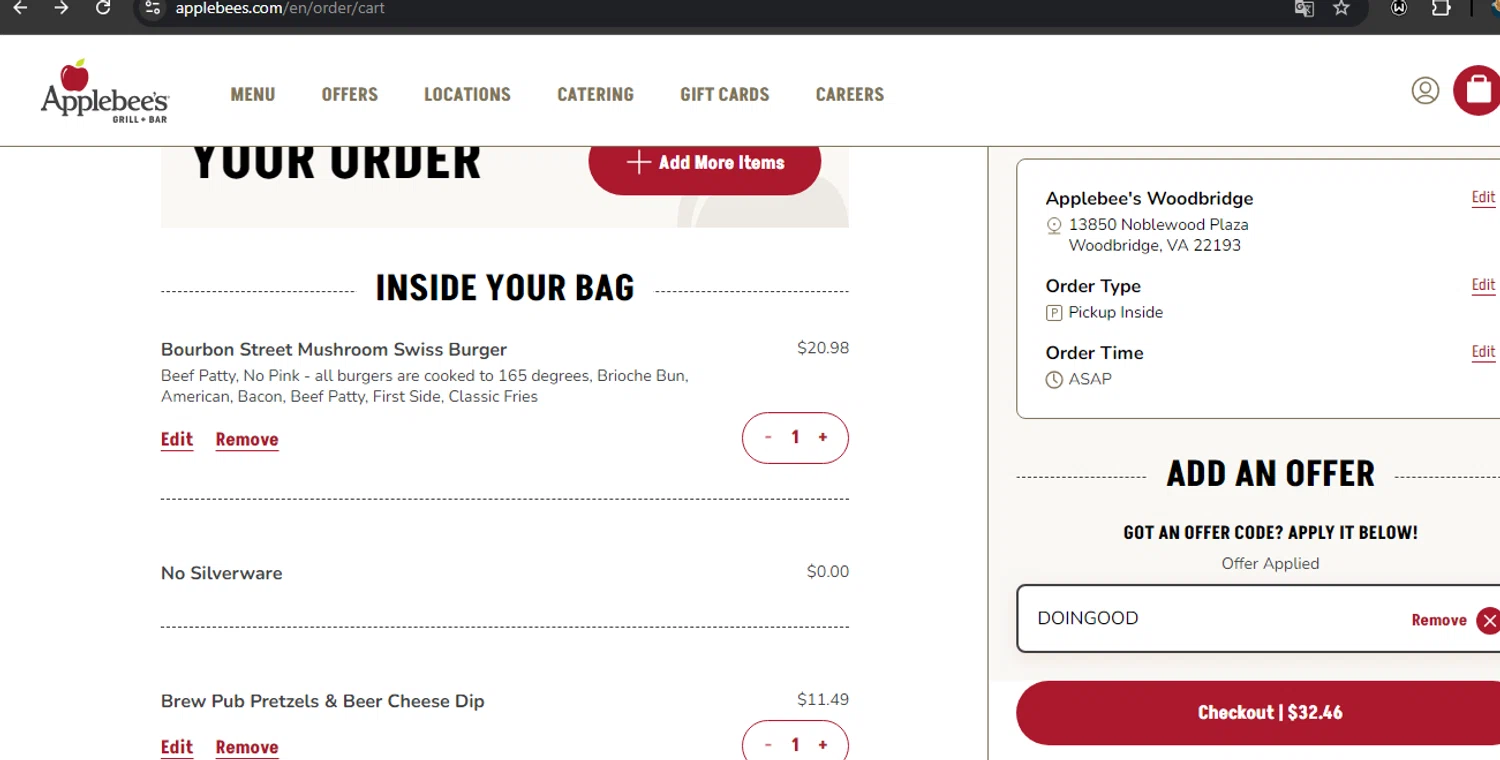The height and width of the screenshot is (760, 1500).
Task: Go to LOCATIONS page
Action: 467,94
